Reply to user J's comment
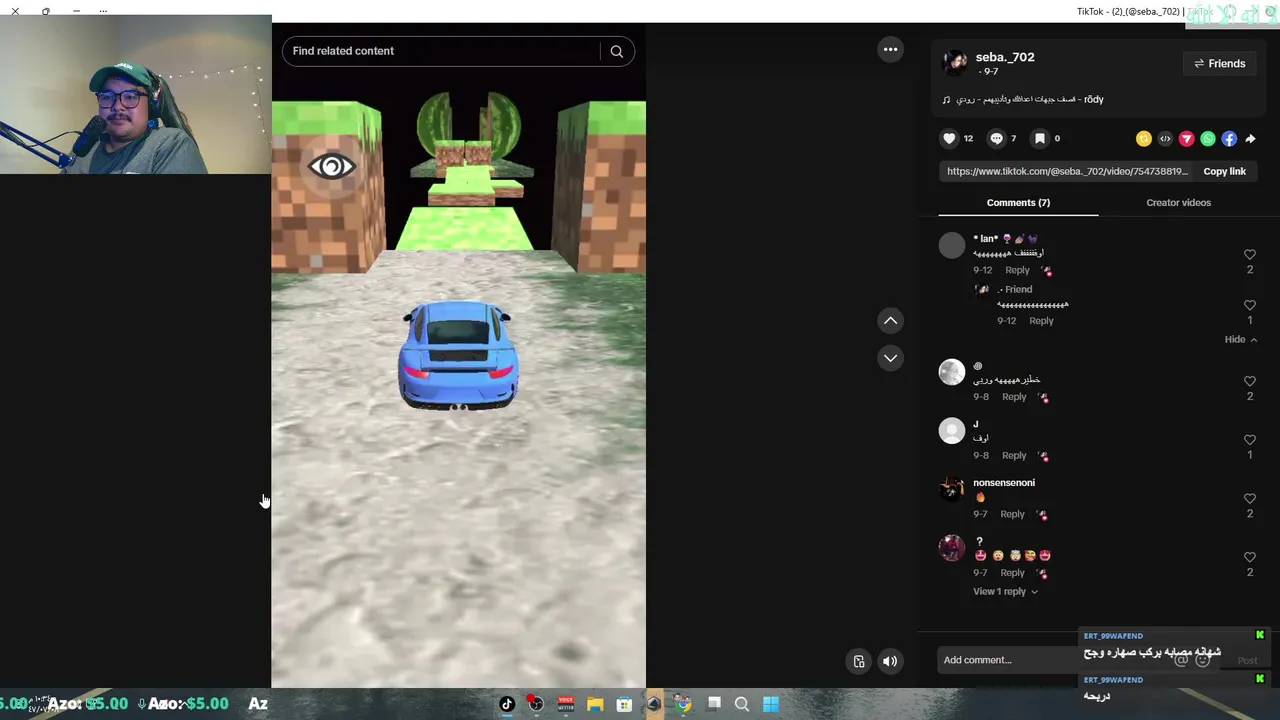The width and height of the screenshot is (1280, 720). (x=1014, y=455)
